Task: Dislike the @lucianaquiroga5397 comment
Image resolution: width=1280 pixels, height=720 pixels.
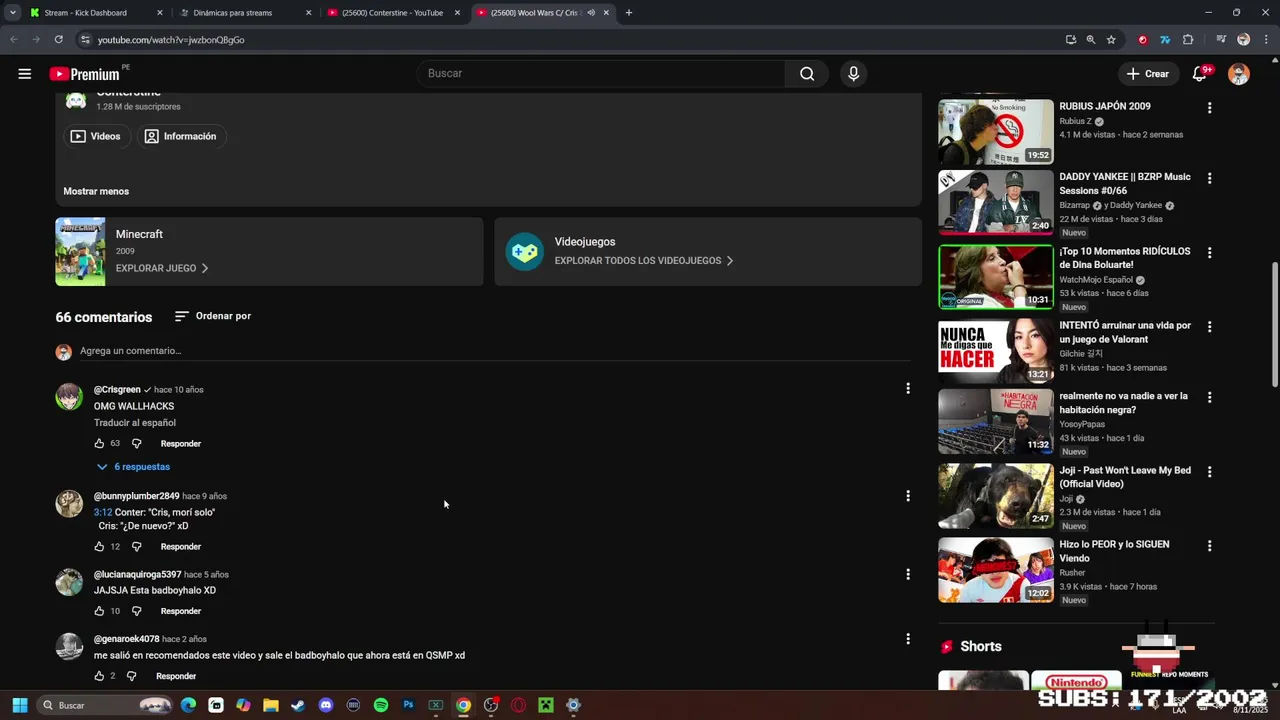Action: click(137, 611)
